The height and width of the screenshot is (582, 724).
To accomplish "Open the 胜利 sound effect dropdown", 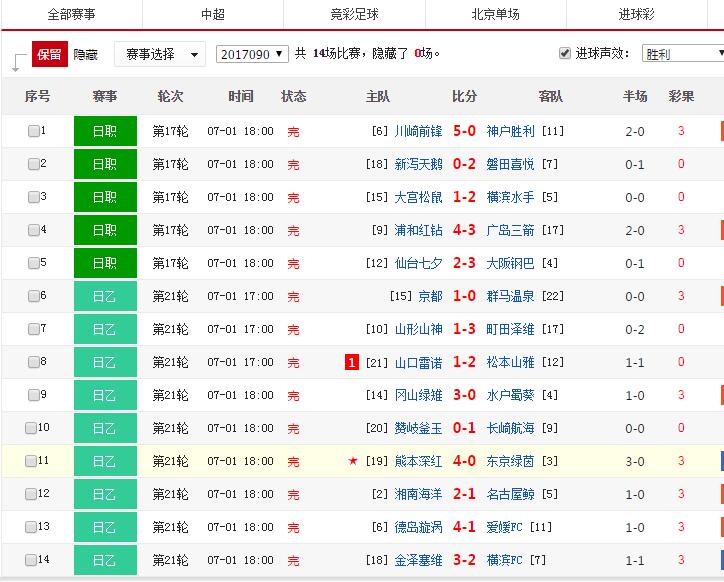I will point(682,54).
